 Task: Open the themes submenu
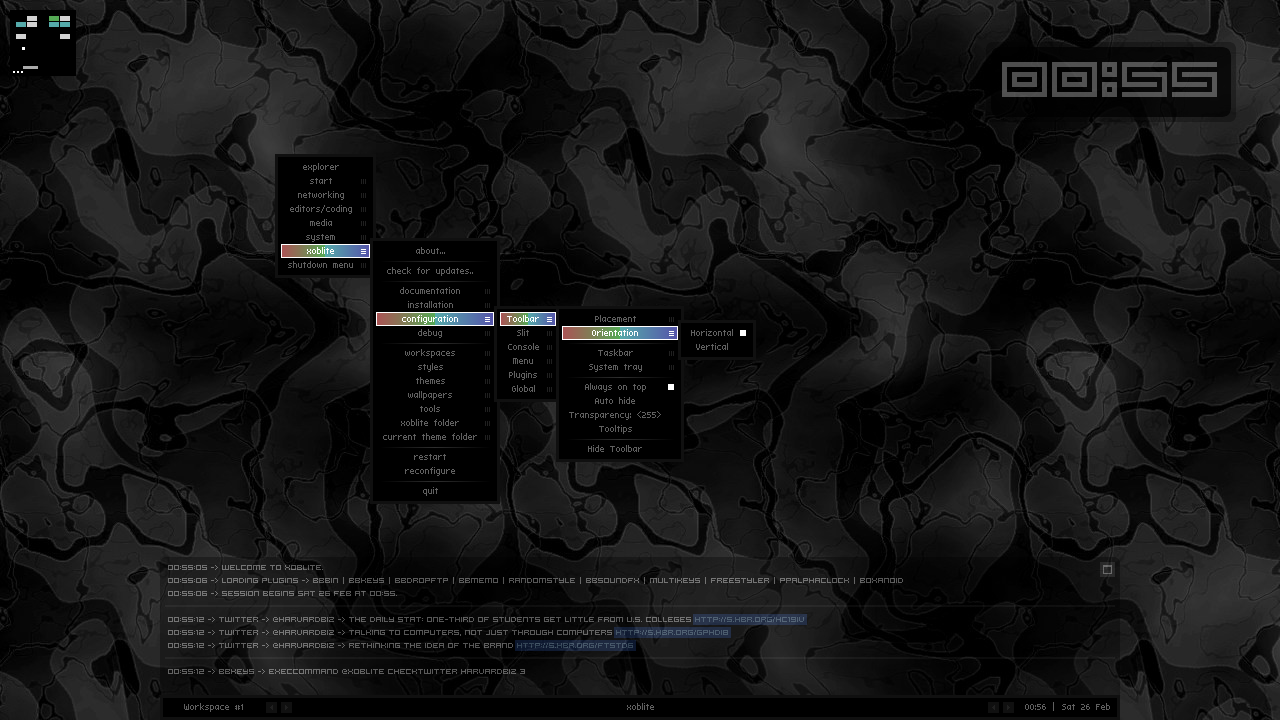(434, 381)
